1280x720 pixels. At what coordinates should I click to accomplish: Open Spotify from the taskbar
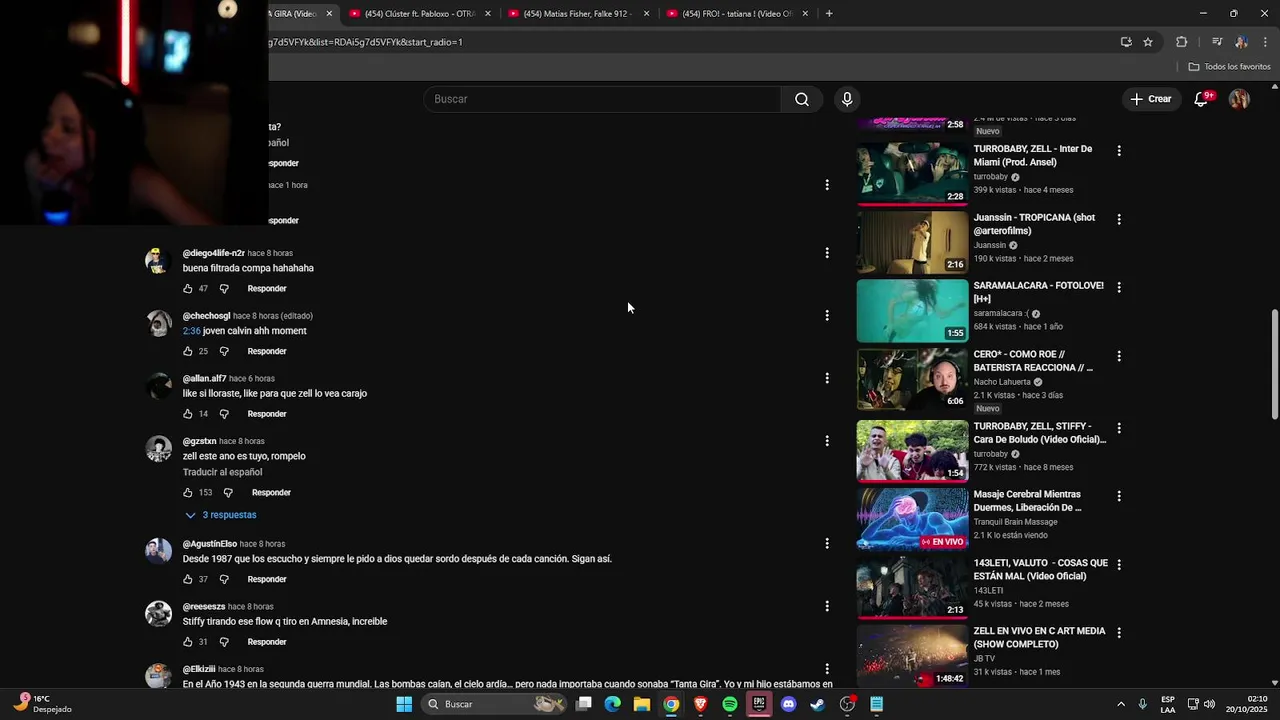click(730, 704)
